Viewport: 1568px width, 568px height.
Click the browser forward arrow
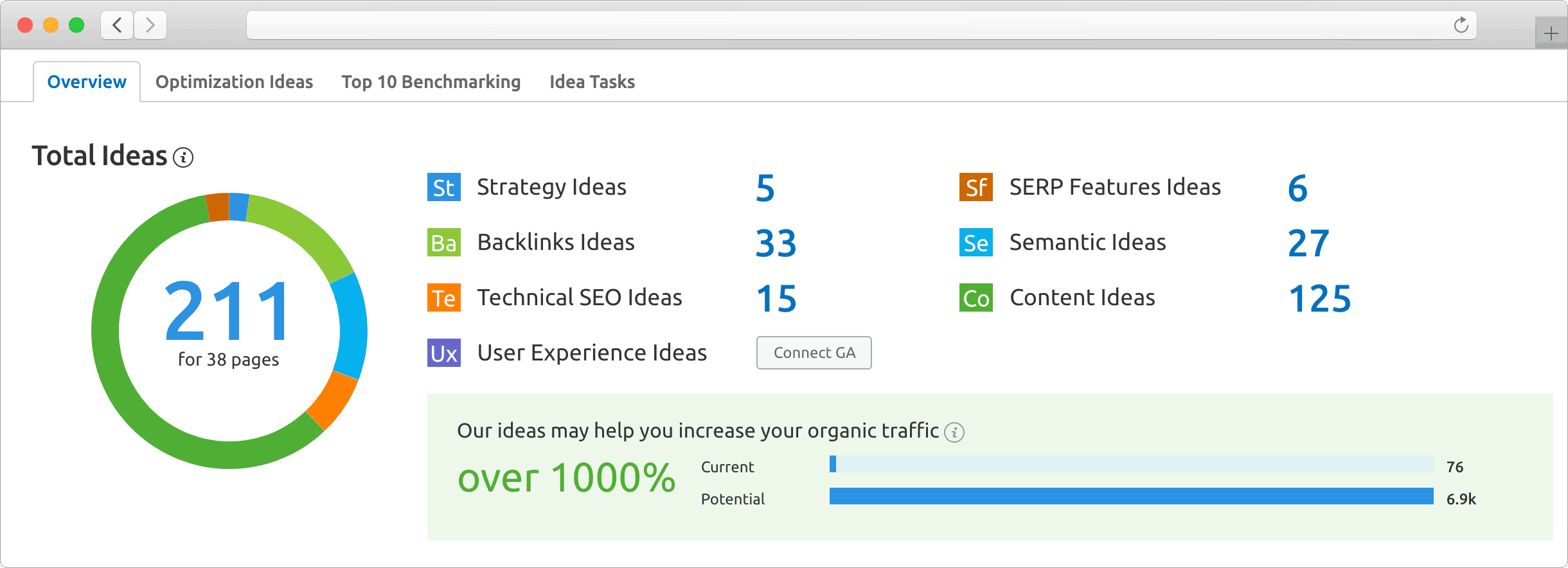[150, 25]
